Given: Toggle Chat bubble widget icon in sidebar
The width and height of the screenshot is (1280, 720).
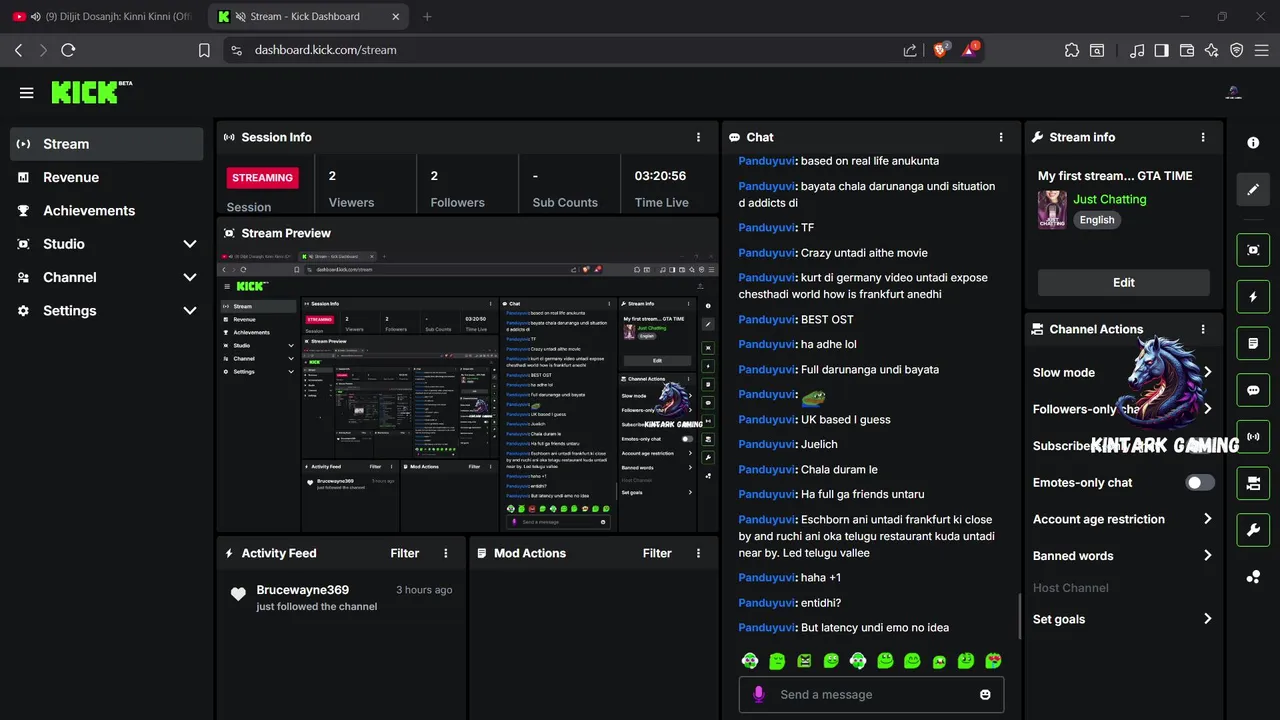Looking at the screenshot, I should click(1253, 390).
